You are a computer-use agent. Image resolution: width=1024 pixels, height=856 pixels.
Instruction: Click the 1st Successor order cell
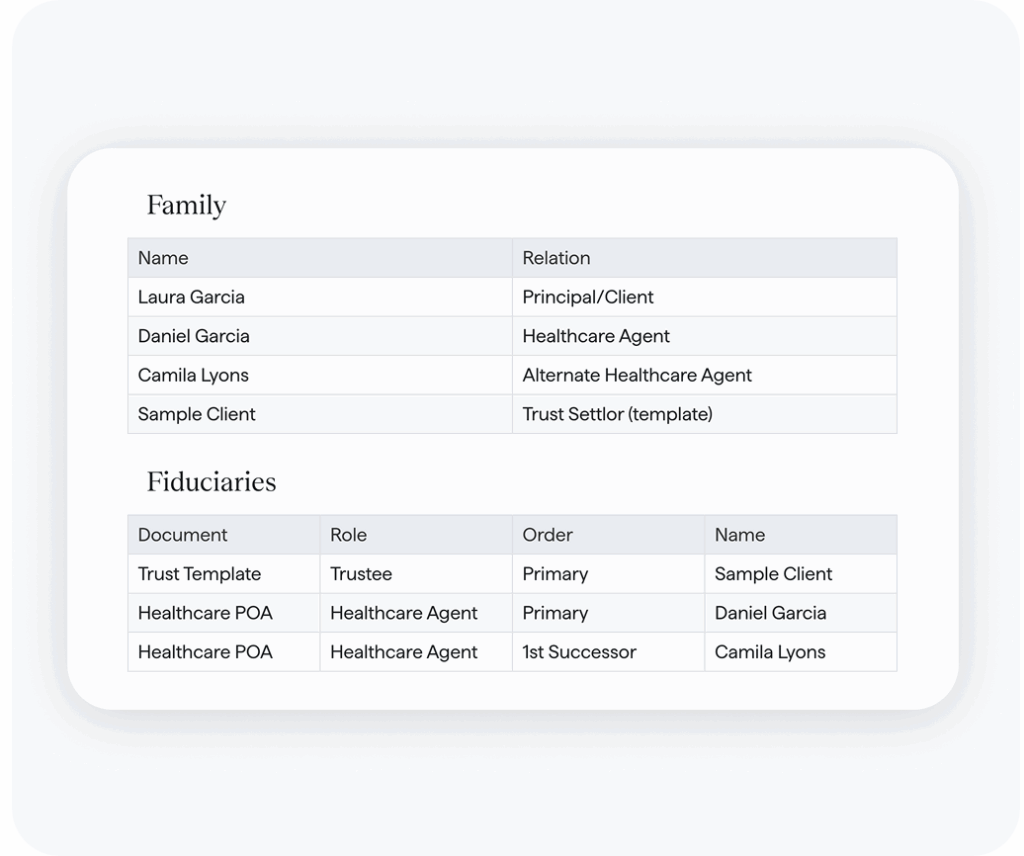tap(609, 652)
